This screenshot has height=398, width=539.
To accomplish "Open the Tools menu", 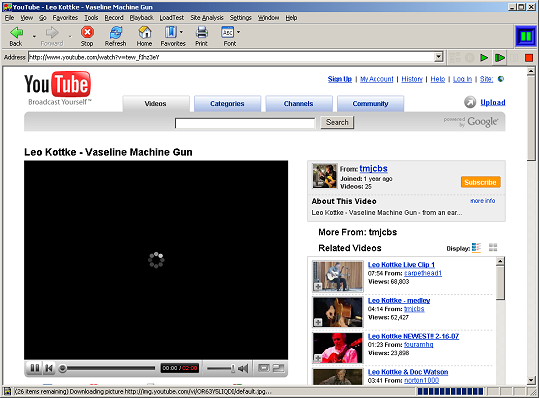I will [x=91, y=18].
